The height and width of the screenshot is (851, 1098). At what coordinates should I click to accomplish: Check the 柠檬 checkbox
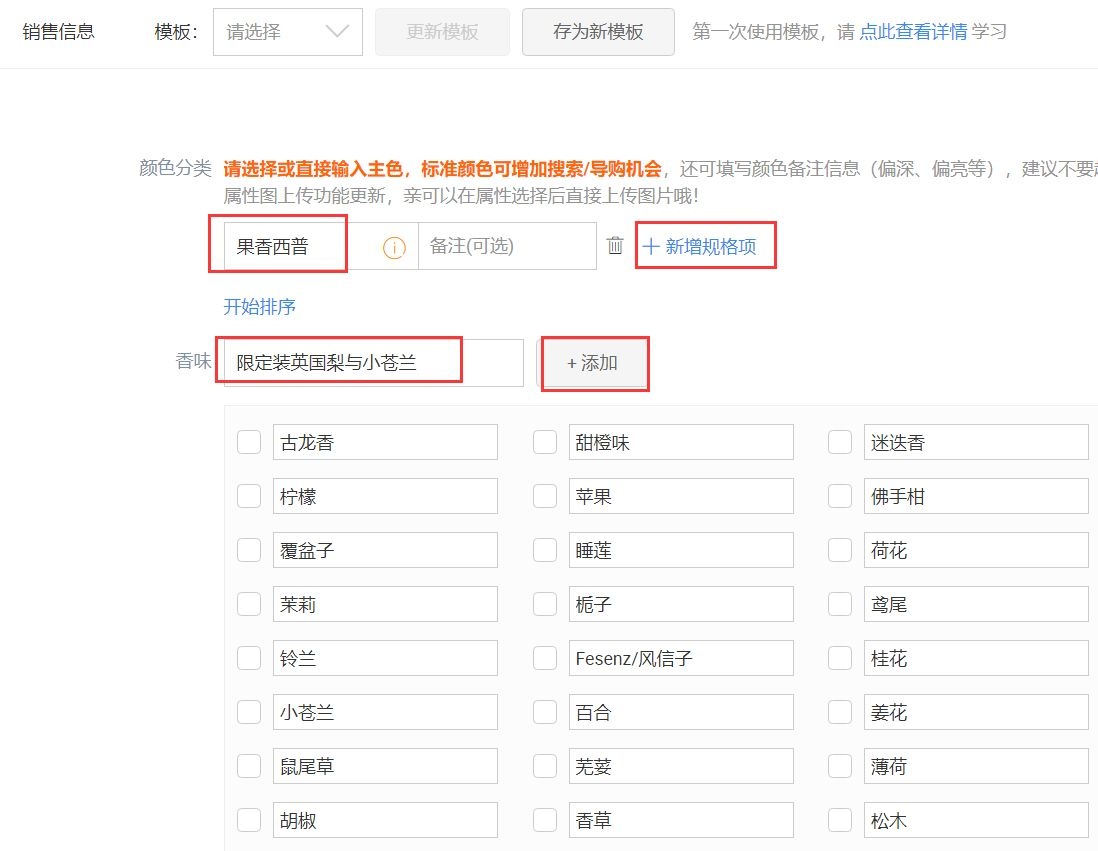pos(249,496)
